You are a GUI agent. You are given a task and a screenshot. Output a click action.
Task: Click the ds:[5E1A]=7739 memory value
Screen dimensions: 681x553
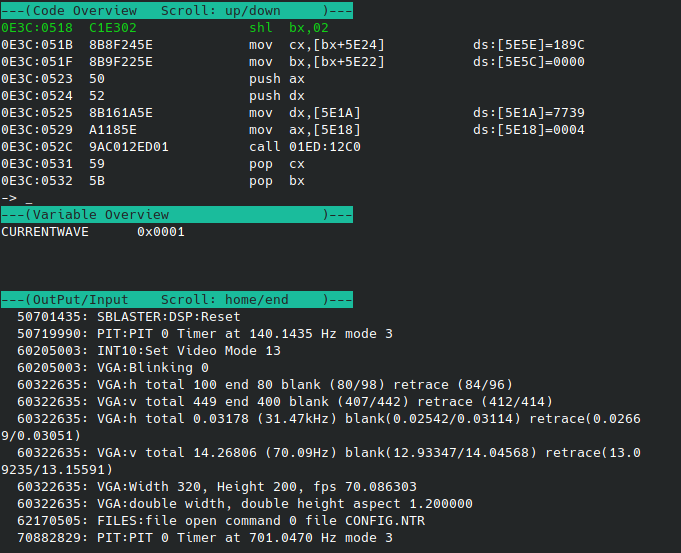click(x=528, y=112)
